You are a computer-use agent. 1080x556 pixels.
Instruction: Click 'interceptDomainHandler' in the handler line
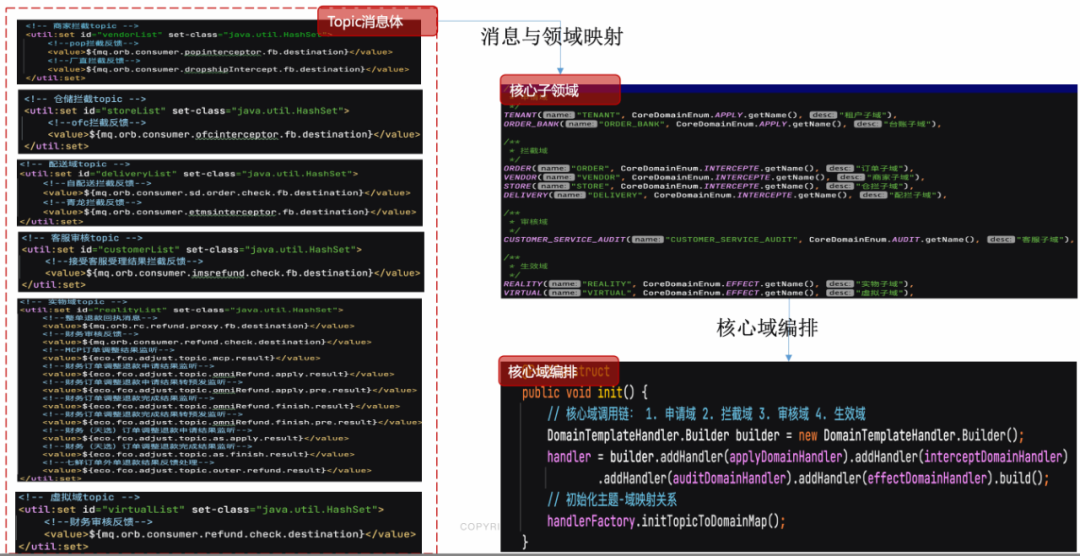pos(995,457)
